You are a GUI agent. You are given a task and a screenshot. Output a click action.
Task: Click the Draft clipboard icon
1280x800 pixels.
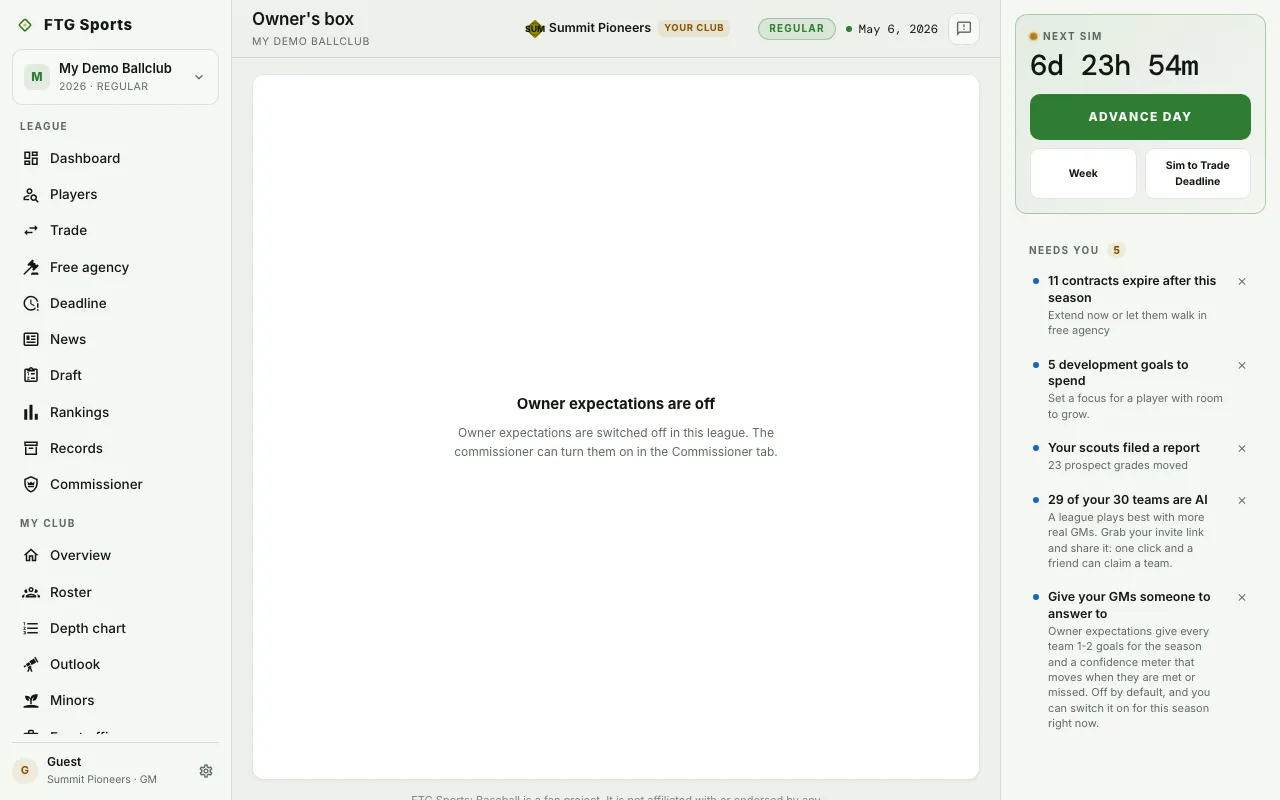coord(31,375)
